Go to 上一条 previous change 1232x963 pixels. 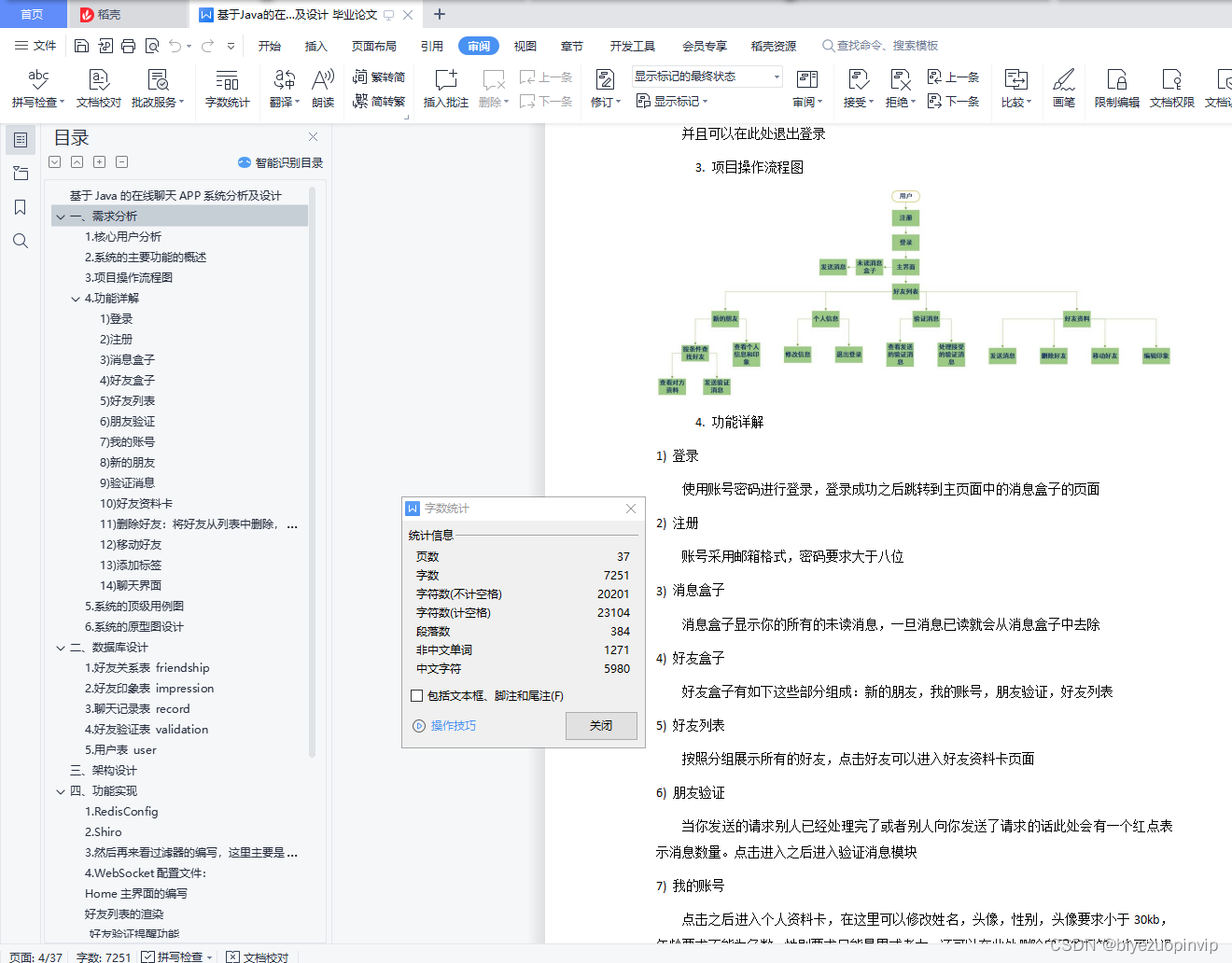(954, 77)
